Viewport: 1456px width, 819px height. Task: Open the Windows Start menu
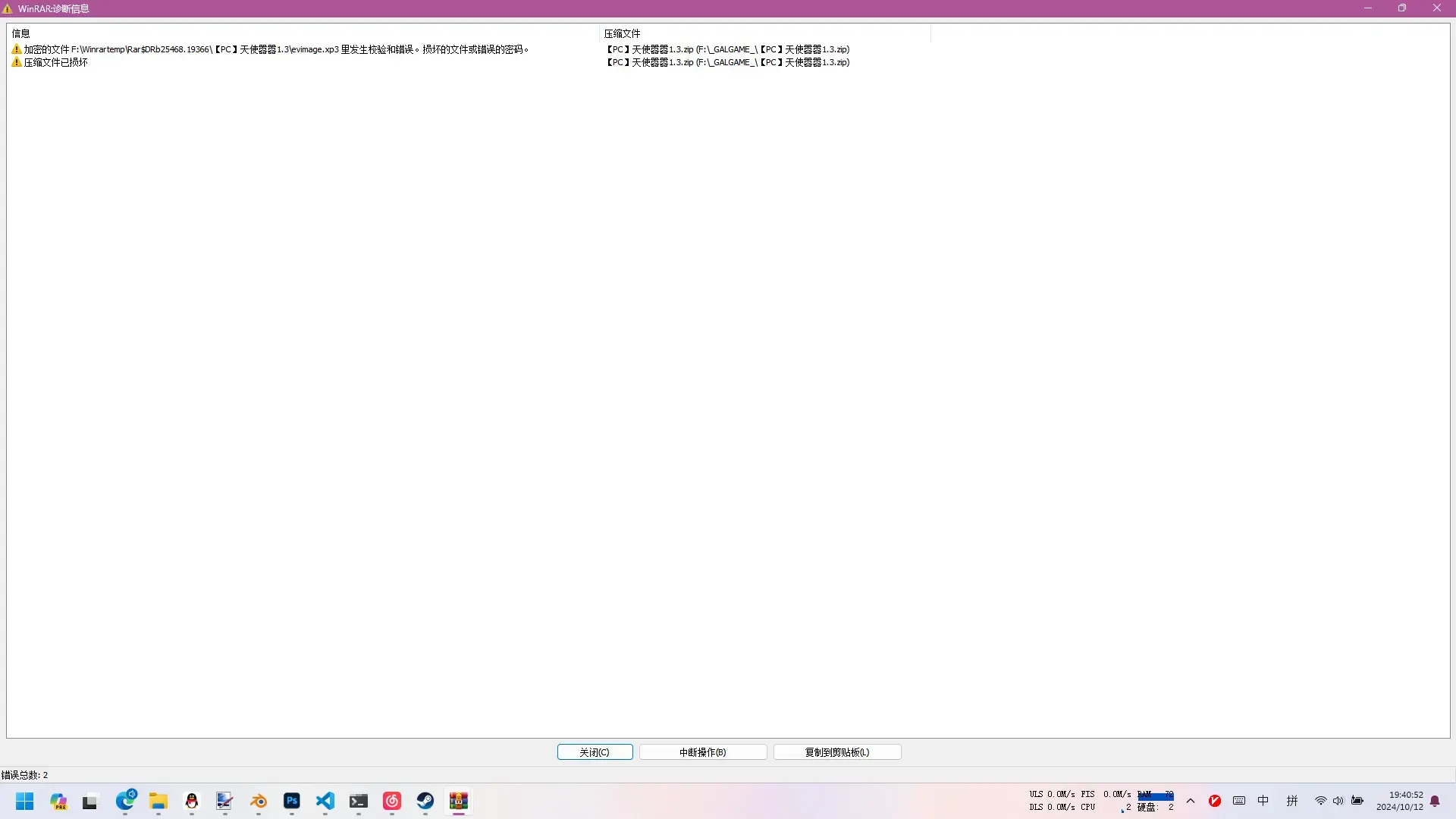point(25,802)
